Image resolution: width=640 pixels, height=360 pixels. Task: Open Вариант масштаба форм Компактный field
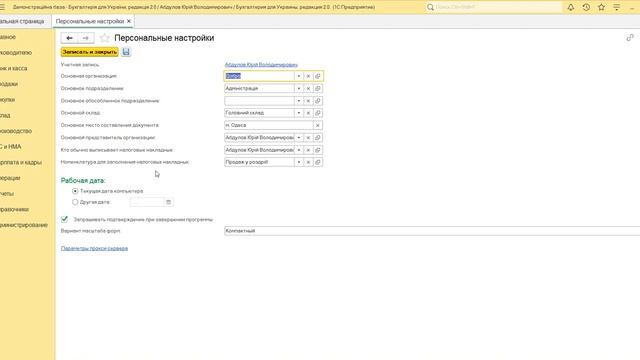pos(432,231)
